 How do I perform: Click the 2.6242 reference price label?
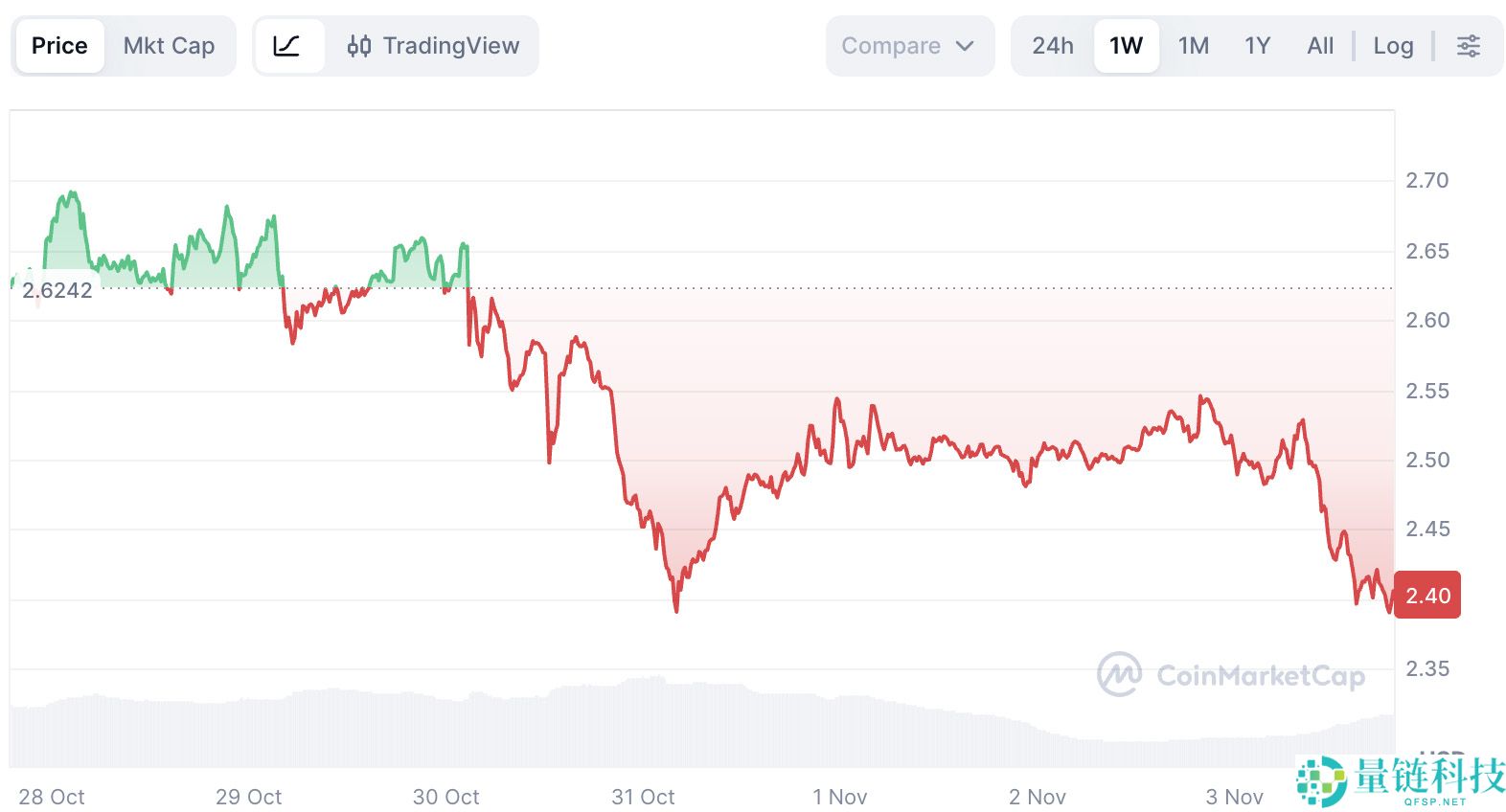[x=57, y=290]
